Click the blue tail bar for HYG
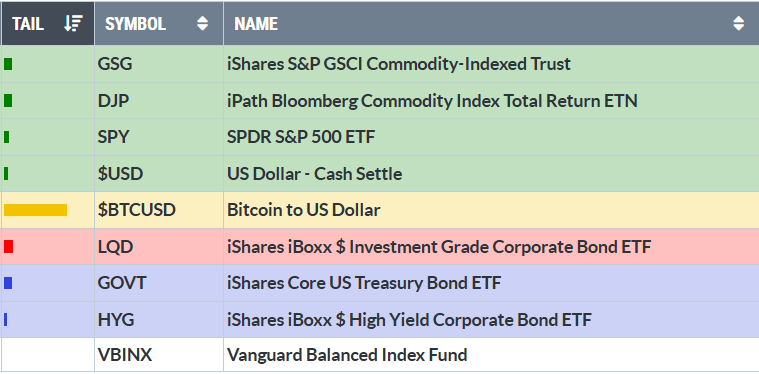759x374 pixels. [x=5, y=320]
